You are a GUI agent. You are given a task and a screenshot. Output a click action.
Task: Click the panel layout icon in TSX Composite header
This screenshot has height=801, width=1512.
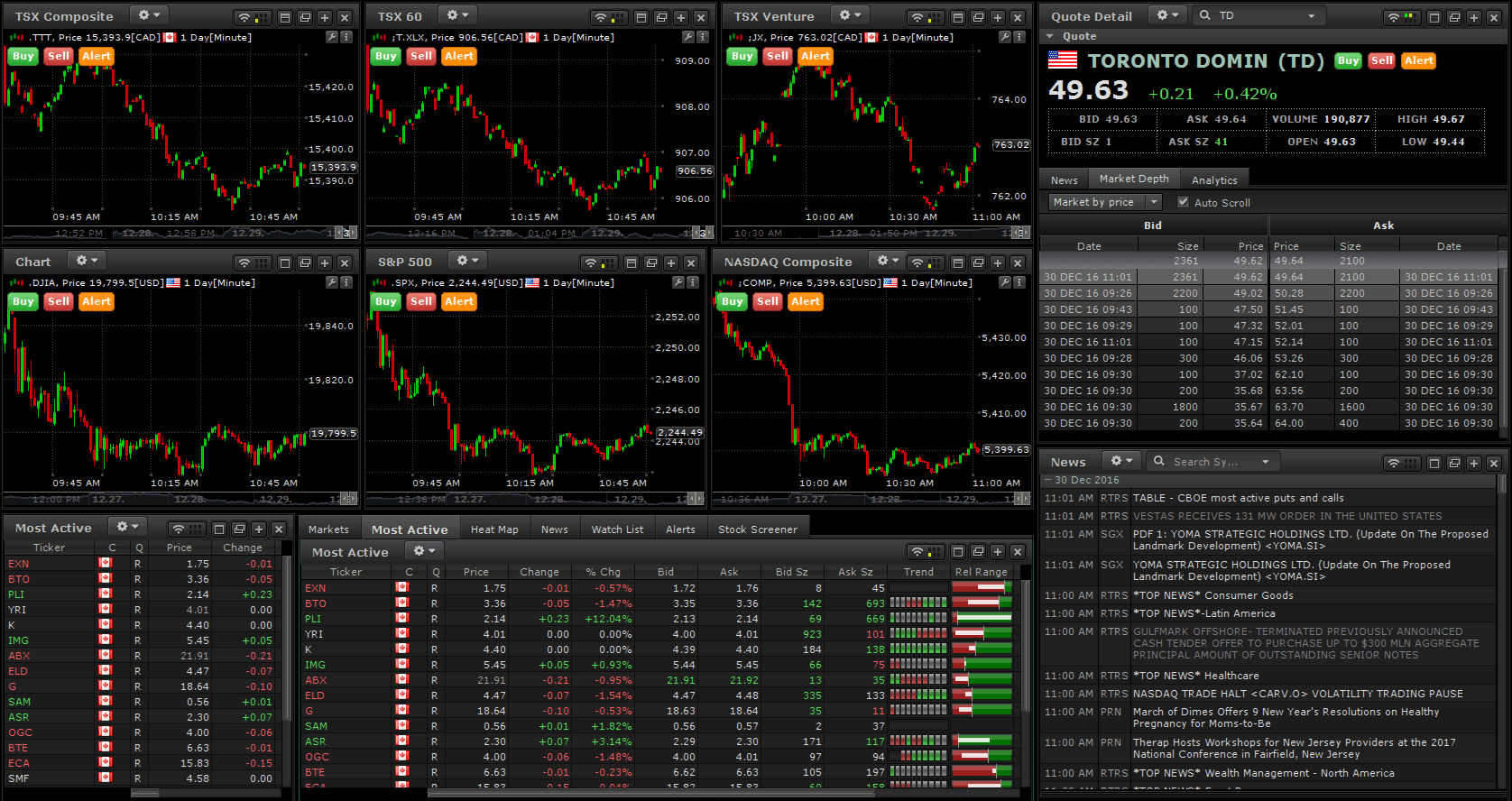click(285, 17)
